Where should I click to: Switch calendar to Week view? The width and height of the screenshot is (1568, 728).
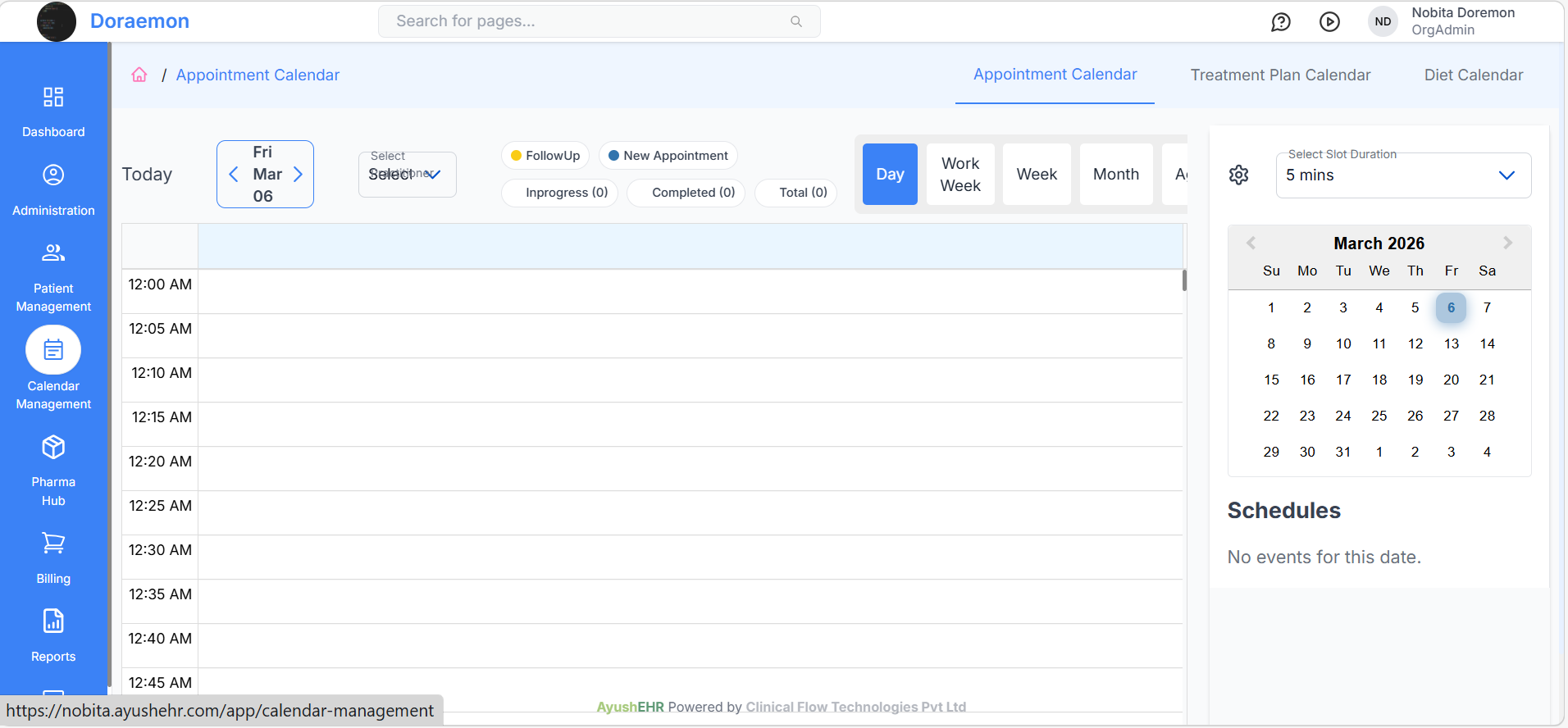[1037, 175]
